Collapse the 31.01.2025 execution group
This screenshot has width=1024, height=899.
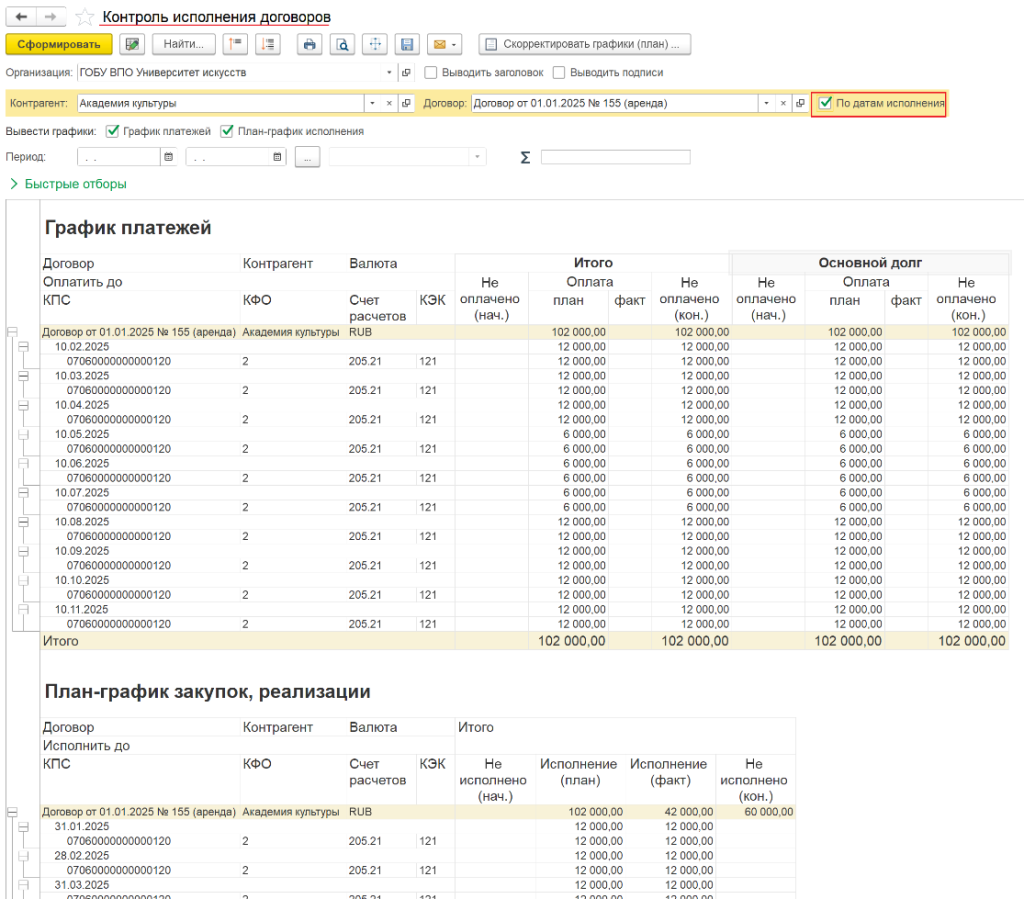[24, 827]
